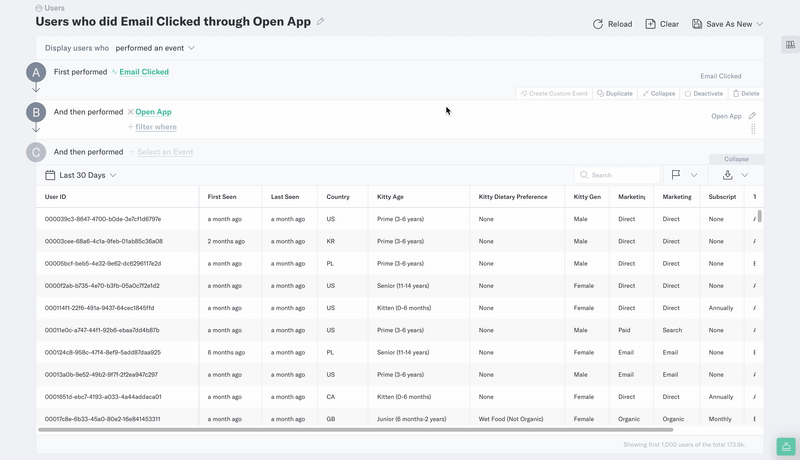The width and height of the screenshot is (800, 460).
Task: Select step A circle badge
Action: [x=36, y=72]
